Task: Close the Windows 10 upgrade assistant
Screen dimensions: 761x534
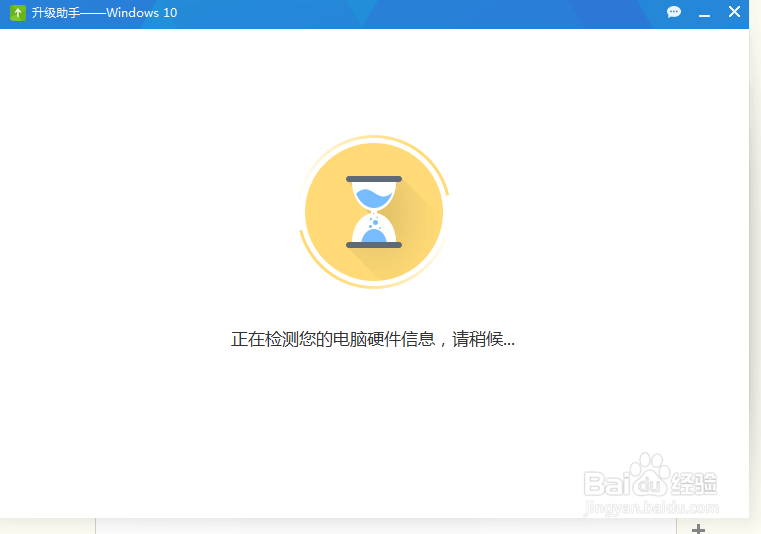Action: click(734, 12)
